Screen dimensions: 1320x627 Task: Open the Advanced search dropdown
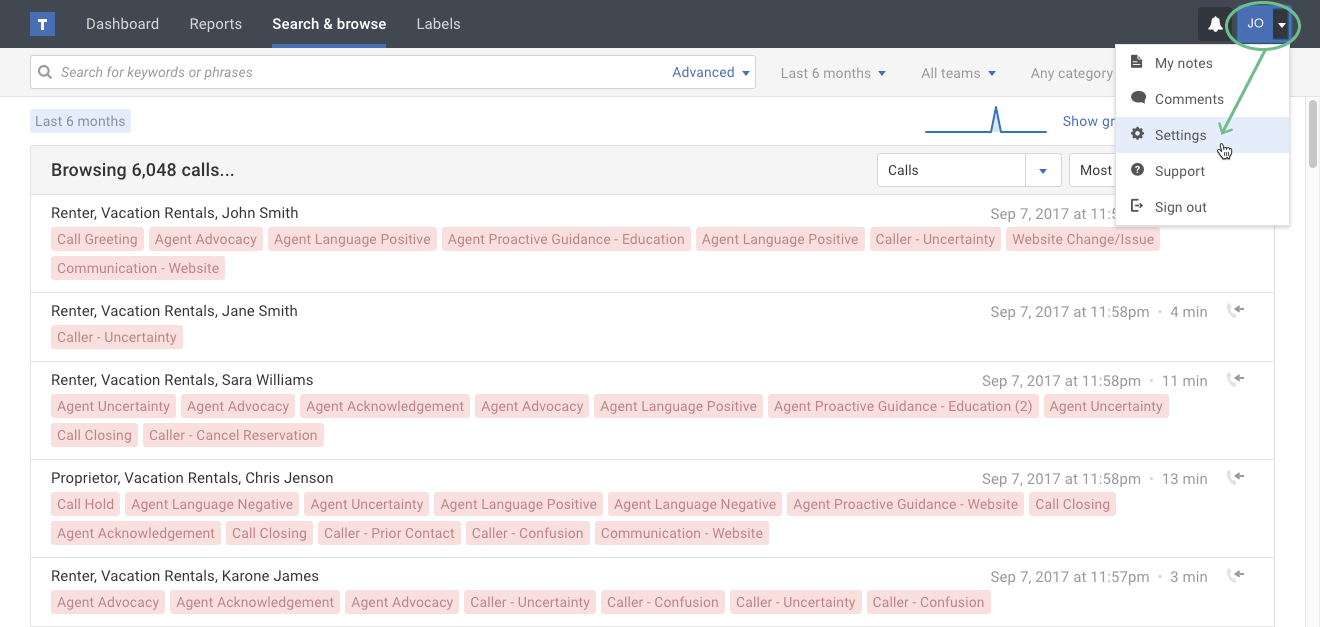pyautogui.click(x=710, y=72)
